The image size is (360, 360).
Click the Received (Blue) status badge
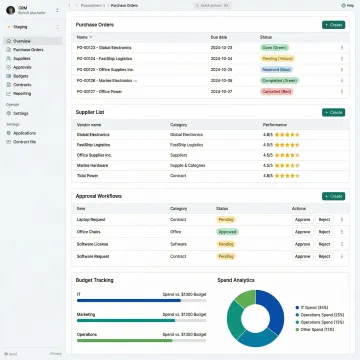[x=276, y=70]
